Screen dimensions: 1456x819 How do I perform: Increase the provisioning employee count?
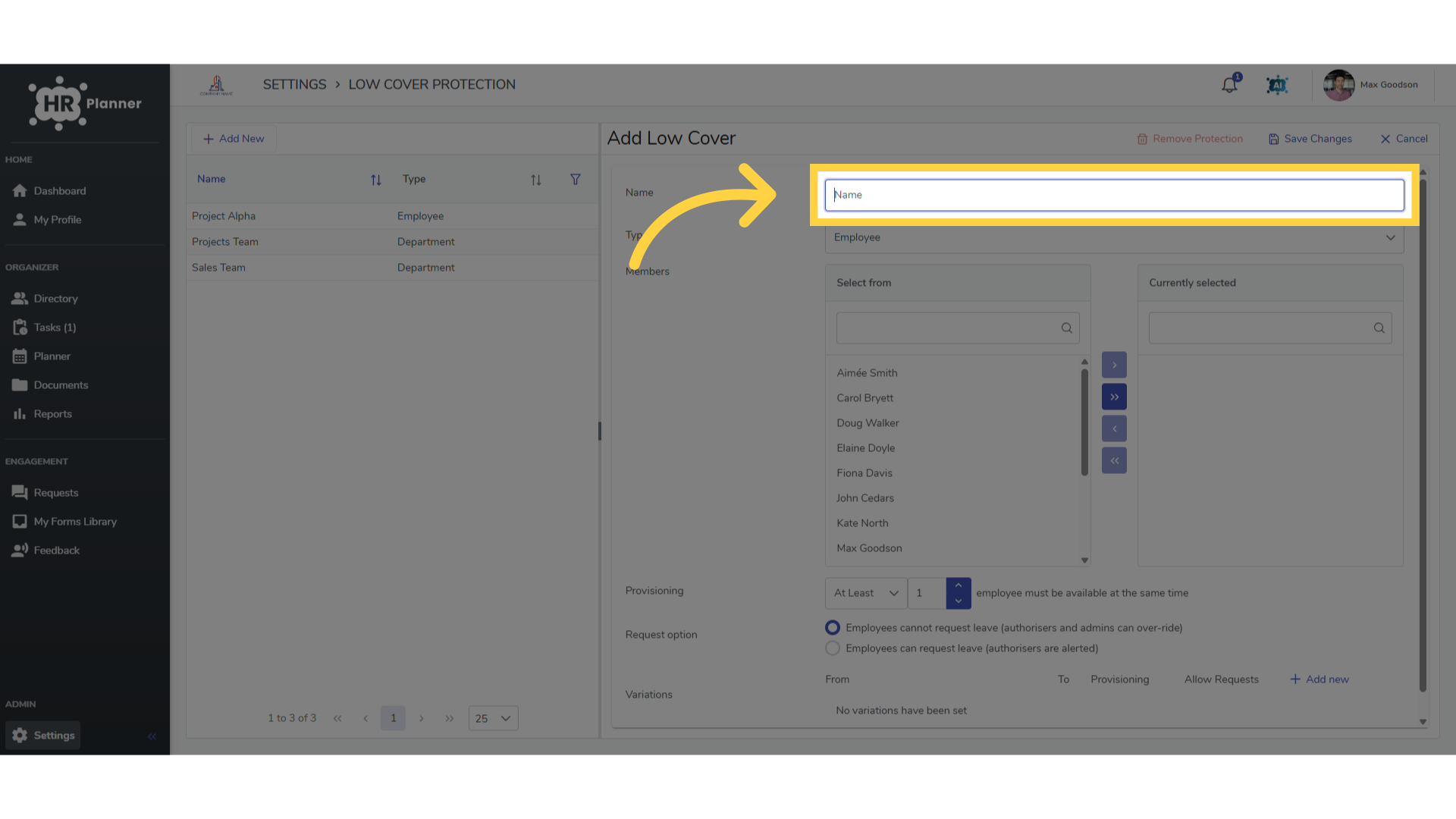[x=959, y=585]
